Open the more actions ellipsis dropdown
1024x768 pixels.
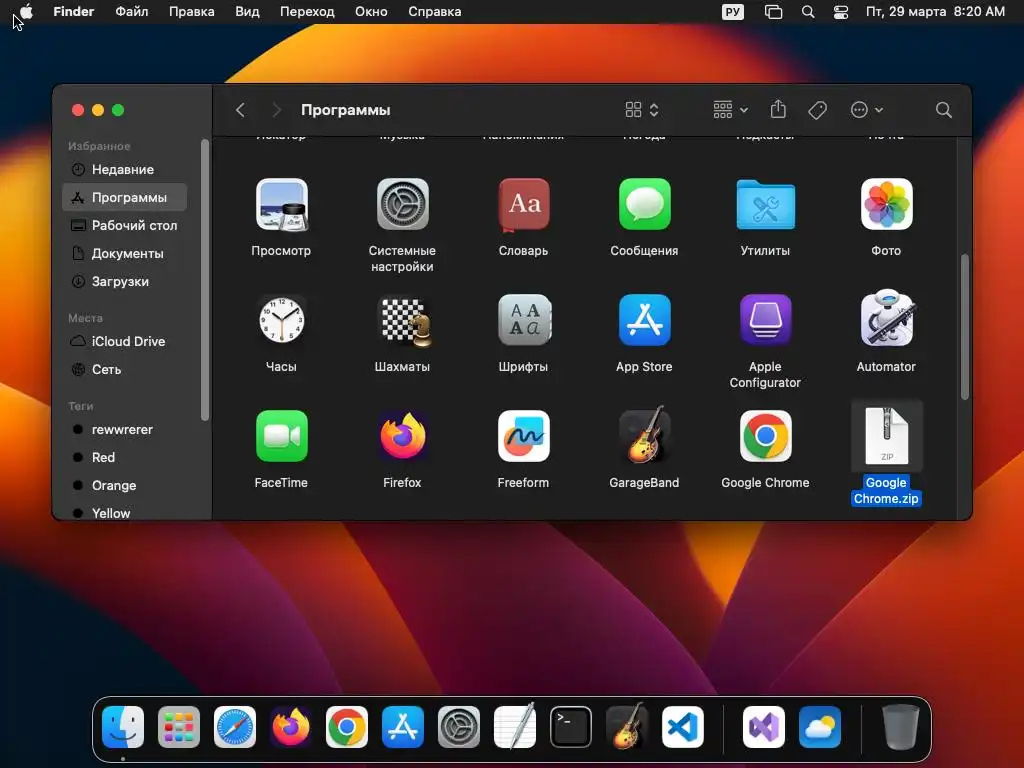tap(867, 110)
